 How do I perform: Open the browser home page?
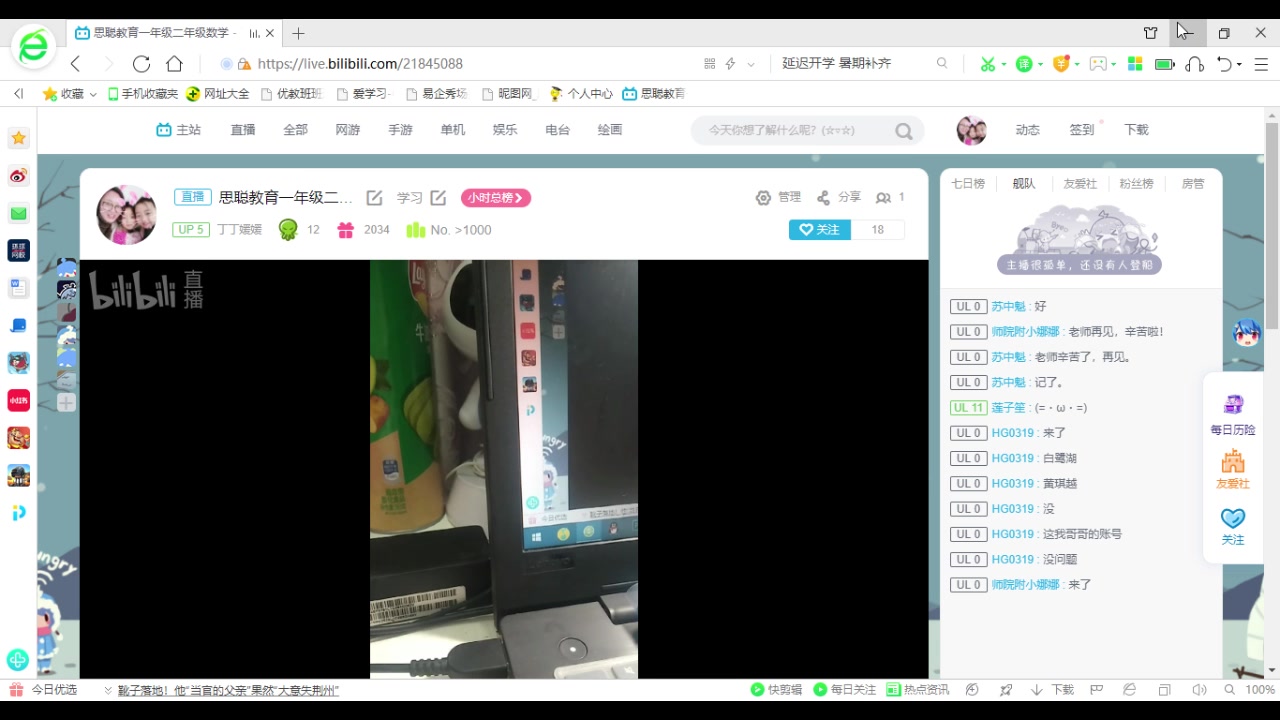click(x=174, y=64)
